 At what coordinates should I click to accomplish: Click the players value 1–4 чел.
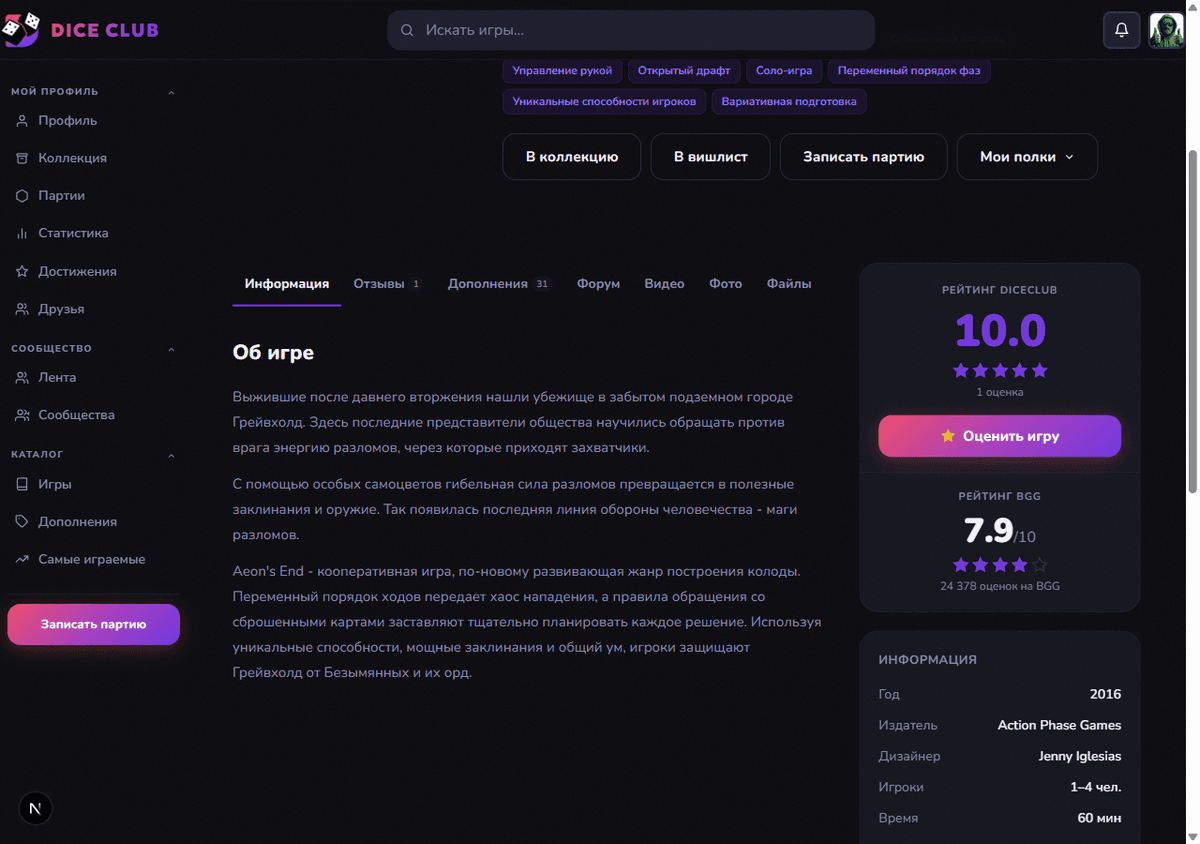pyautogui.click(x=1095, y=788)
